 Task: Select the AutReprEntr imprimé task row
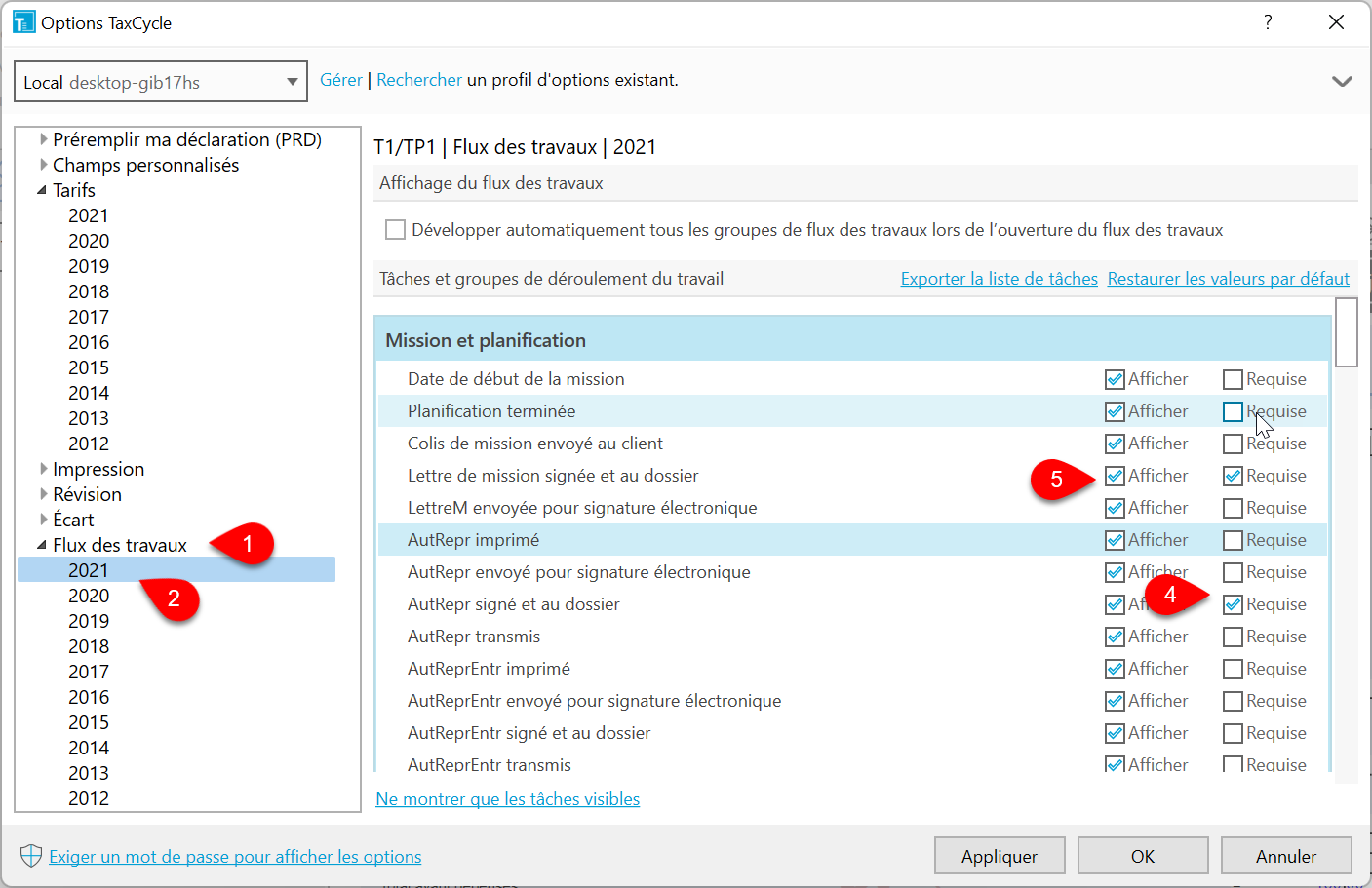click(x=853, y=669)
